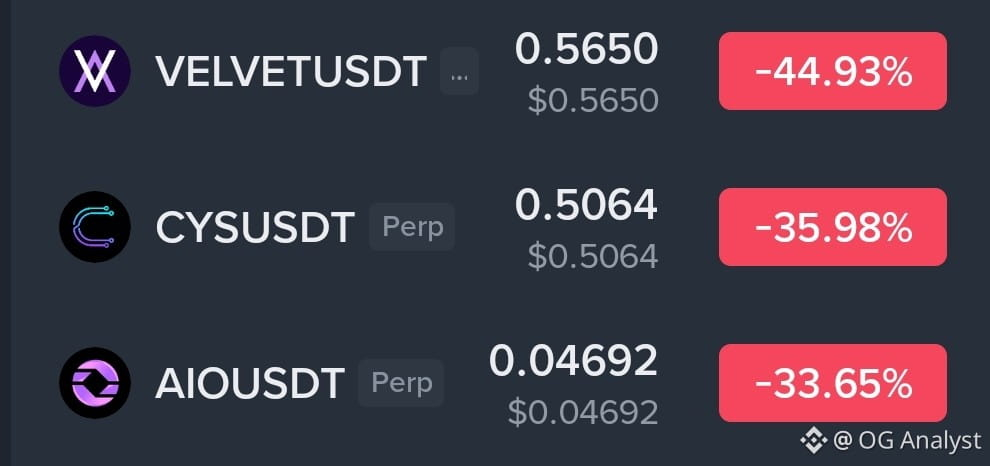Click the $0.5064 dollar value
The image size is (990, 466).
point(593,256)
